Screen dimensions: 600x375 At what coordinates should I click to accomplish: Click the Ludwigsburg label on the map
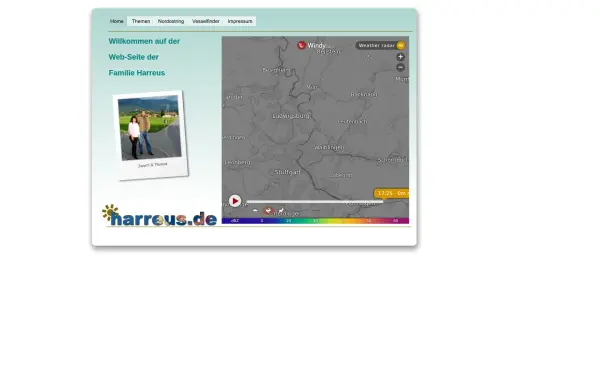[291, 116]
